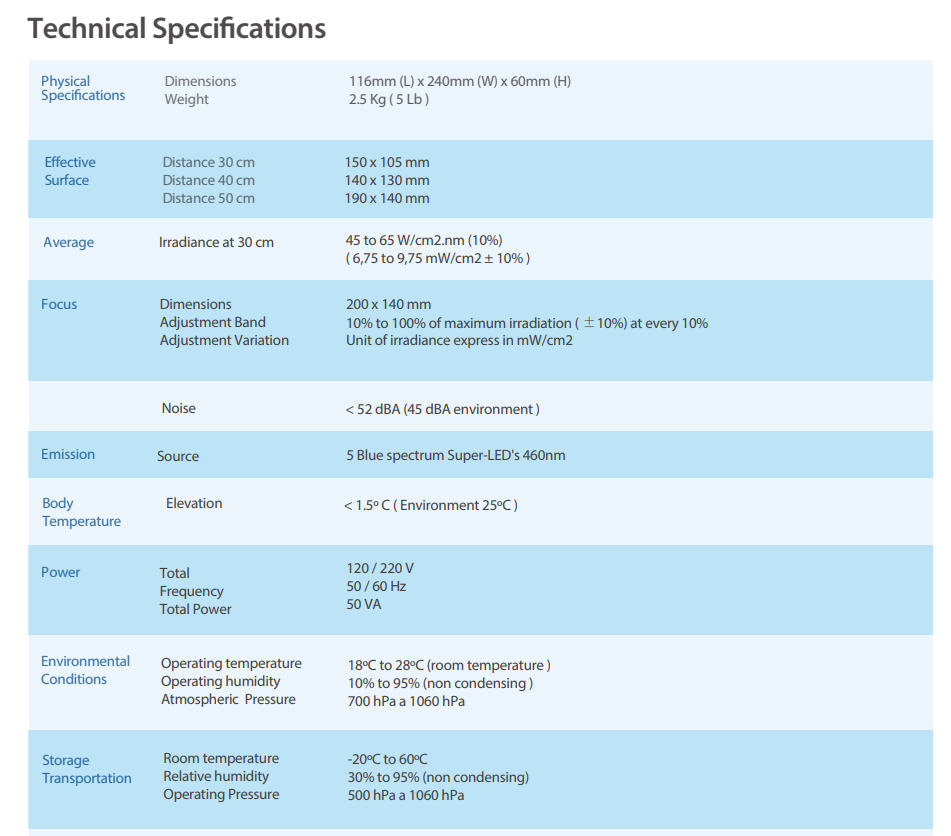Click the Environmental Conditions category label
The image size is (951, 836).
click(85, 670)
